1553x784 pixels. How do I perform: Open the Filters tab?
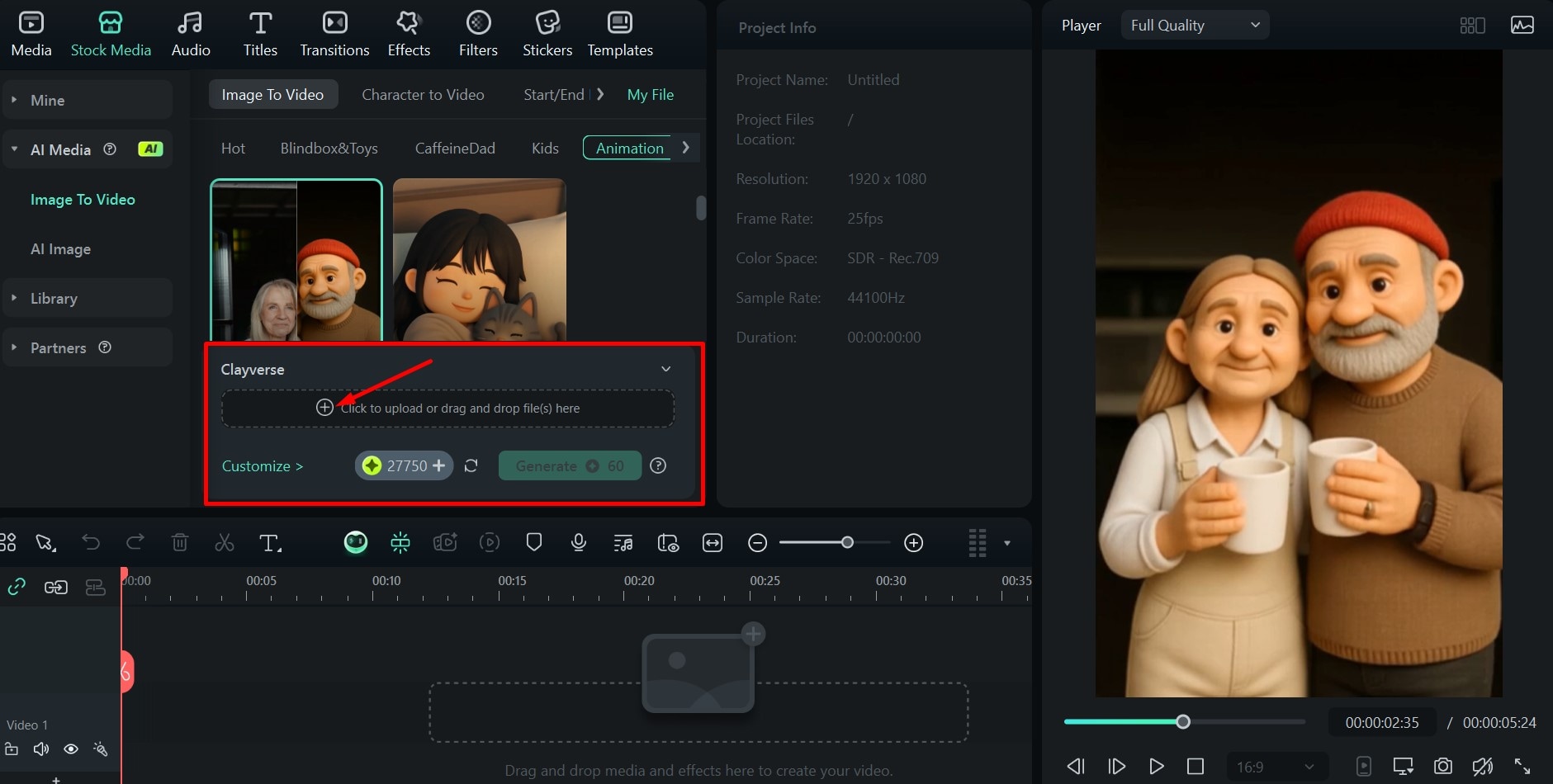pyautogui.click(x=478, y=35)
